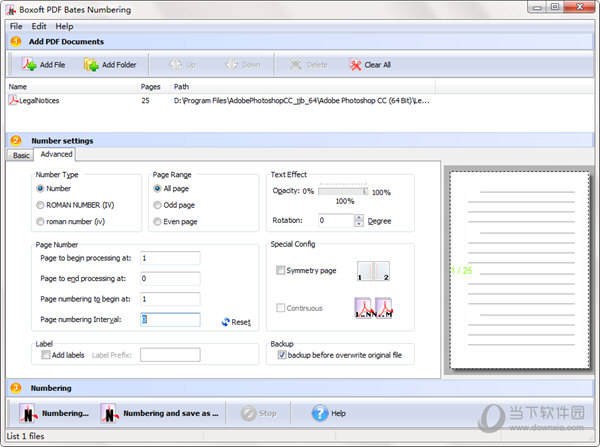Click the PDF icon beside LegalNotices

(x=13, y=100)
